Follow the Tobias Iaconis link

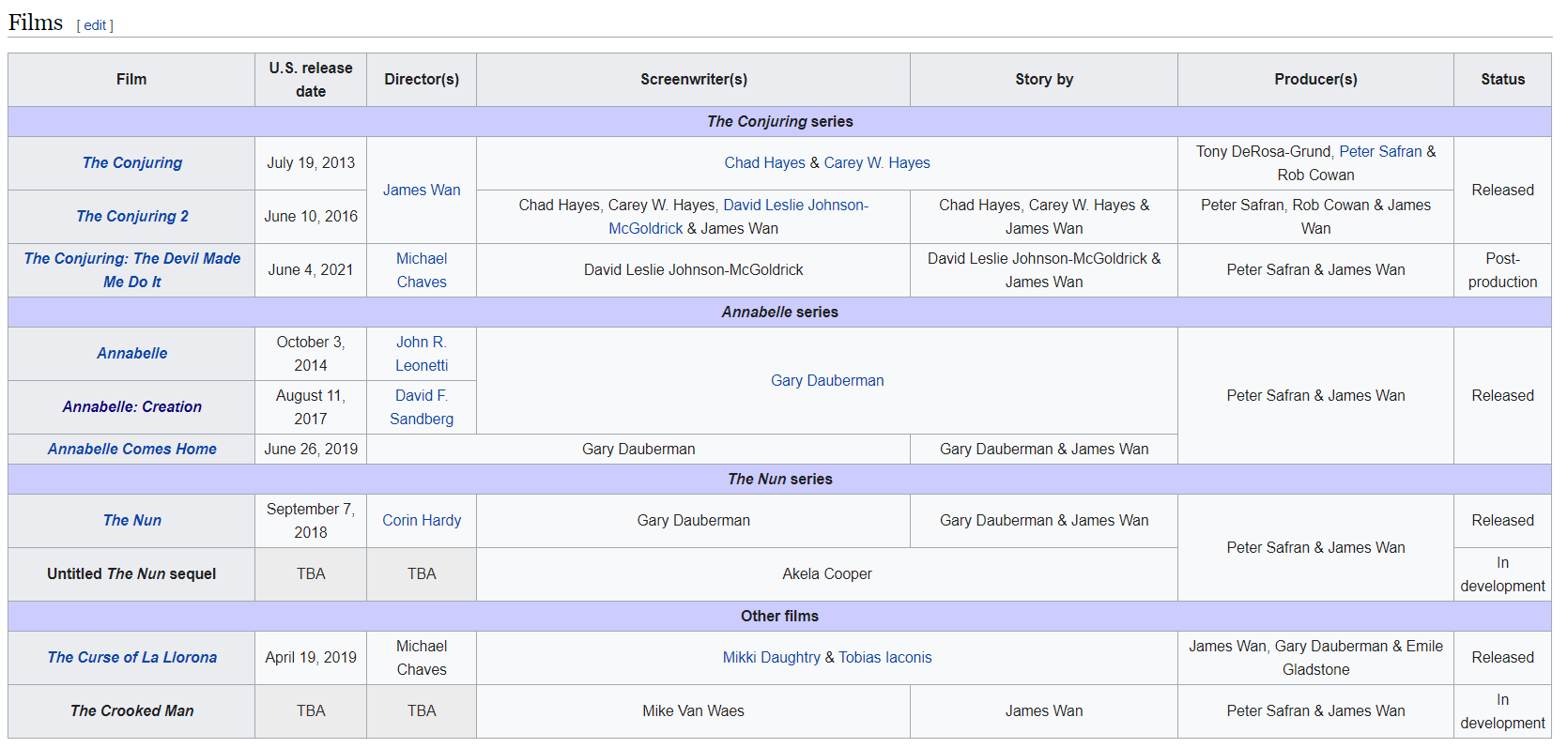click(x=884, y=658)
